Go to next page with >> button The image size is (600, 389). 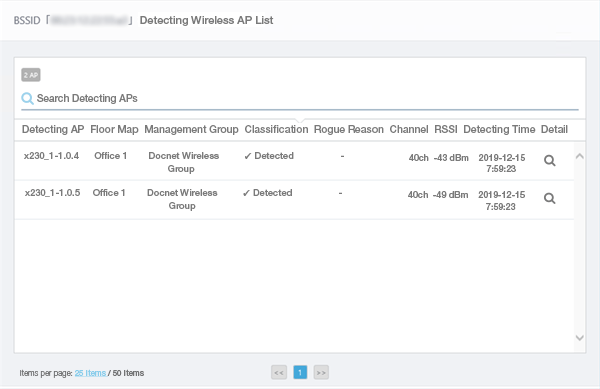coord(321,373)
